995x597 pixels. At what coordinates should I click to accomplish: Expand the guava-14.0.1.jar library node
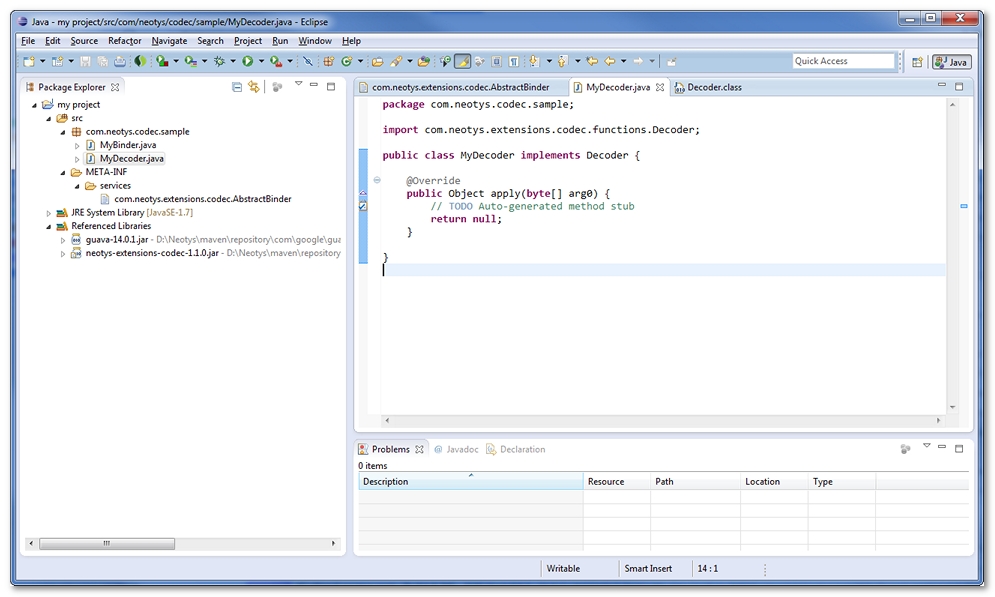[x=62, y=240]
